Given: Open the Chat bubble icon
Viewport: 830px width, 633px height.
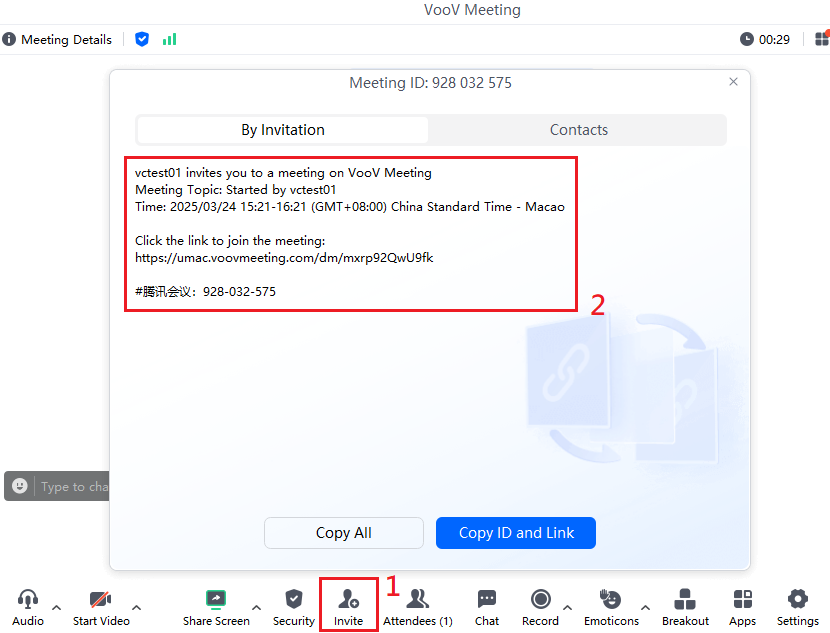Looking at the screenshot, I should [x=486, y=600].
